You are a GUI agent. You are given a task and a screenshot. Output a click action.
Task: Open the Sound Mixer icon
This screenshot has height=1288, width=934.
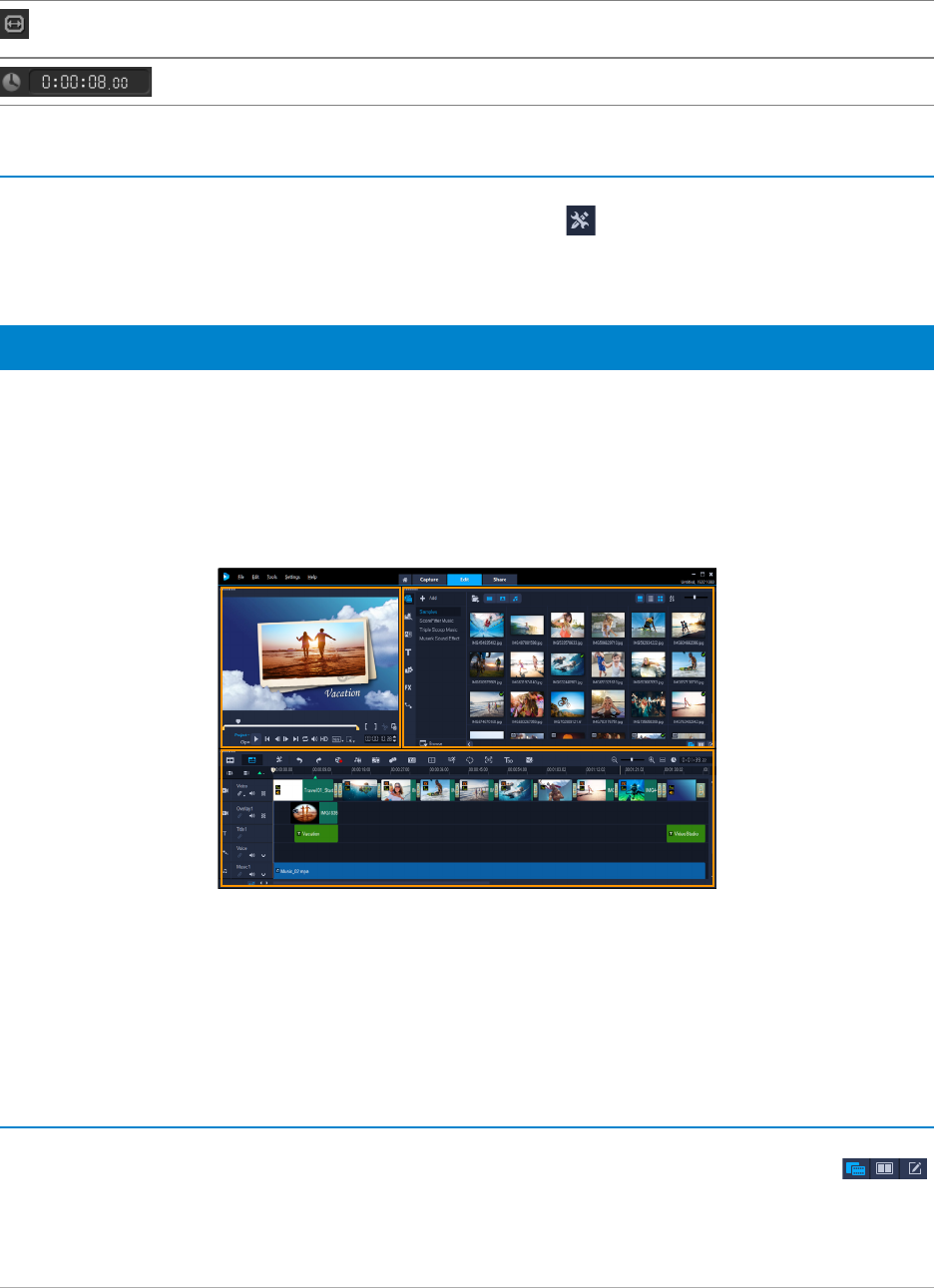pos(357,759)
